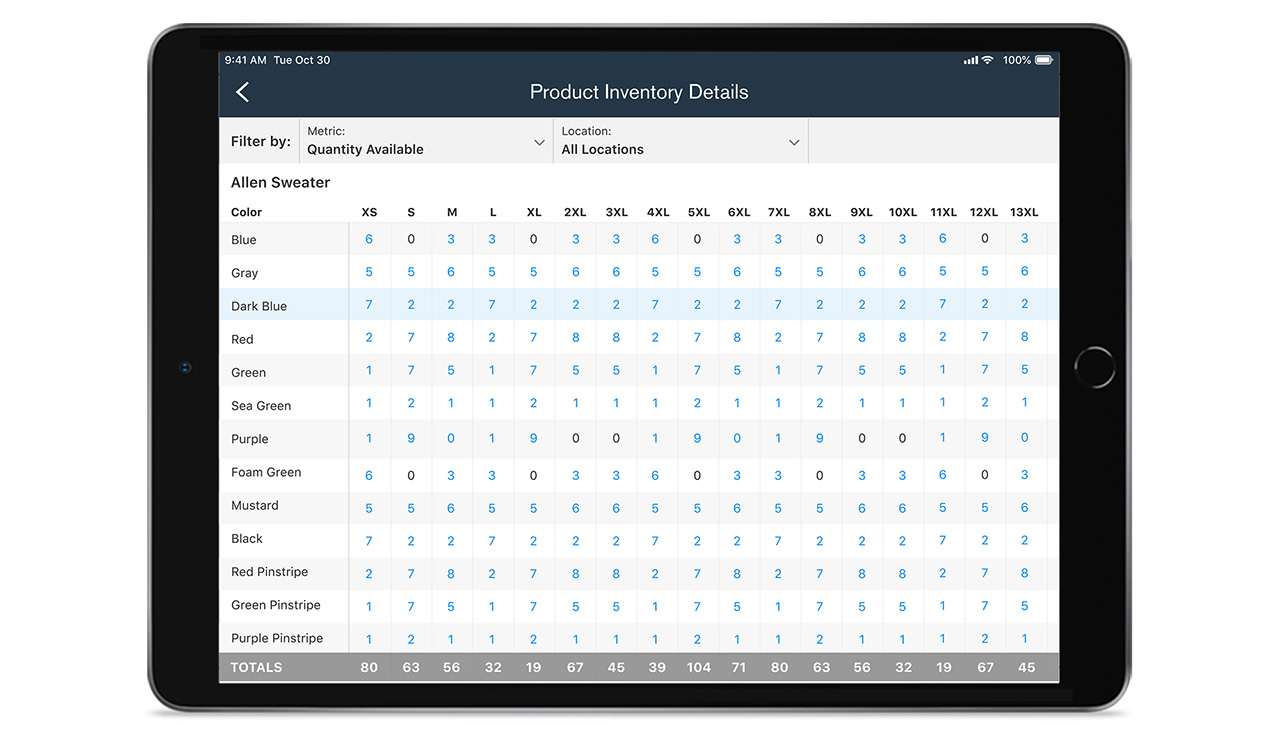
Task: Tap the Wi-Fi icon in status bar
Action: coord(988,60)
